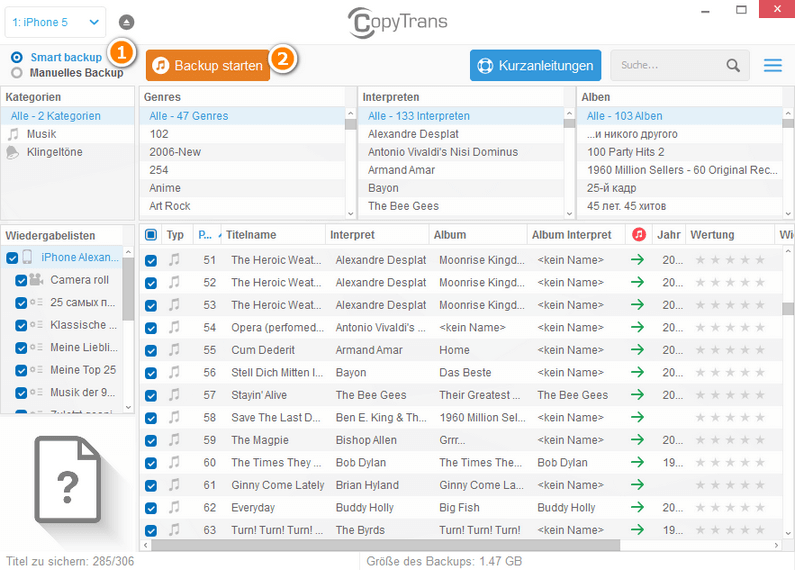The width and height of the screenshot is (795, 570).
Task: Click the right arrow of the horizontal track scrollbar
Action: [x=776, y=545]
